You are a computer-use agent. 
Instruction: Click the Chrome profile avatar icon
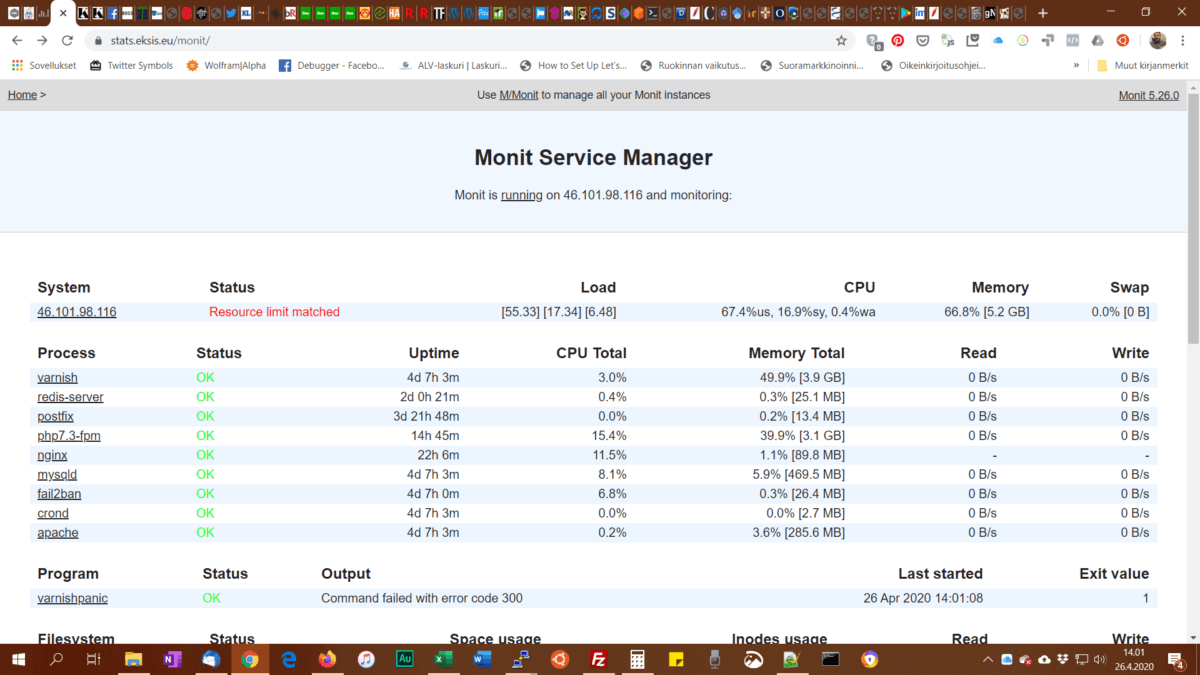(x=1158, y=38)
